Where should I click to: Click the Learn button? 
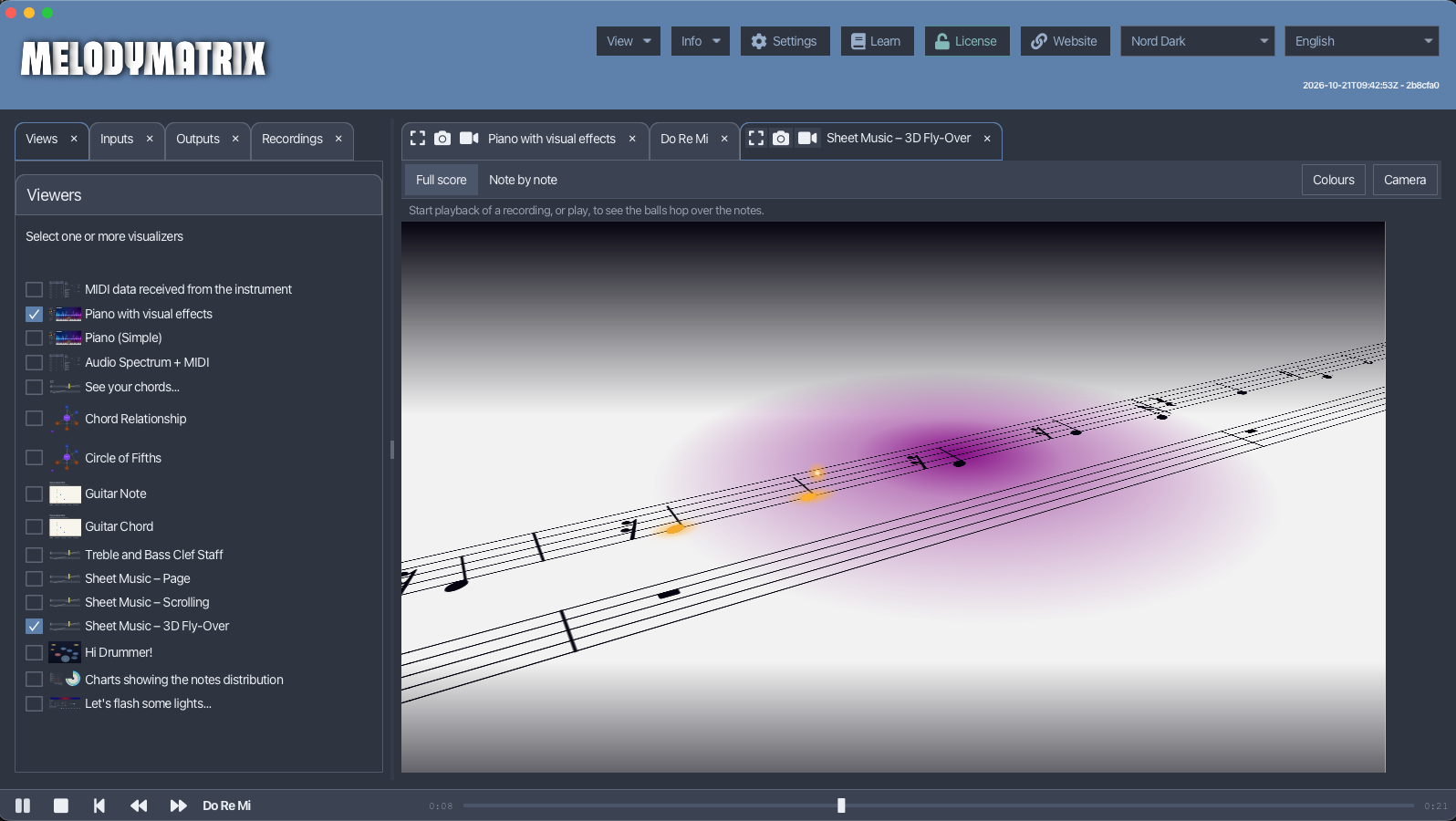877,41
